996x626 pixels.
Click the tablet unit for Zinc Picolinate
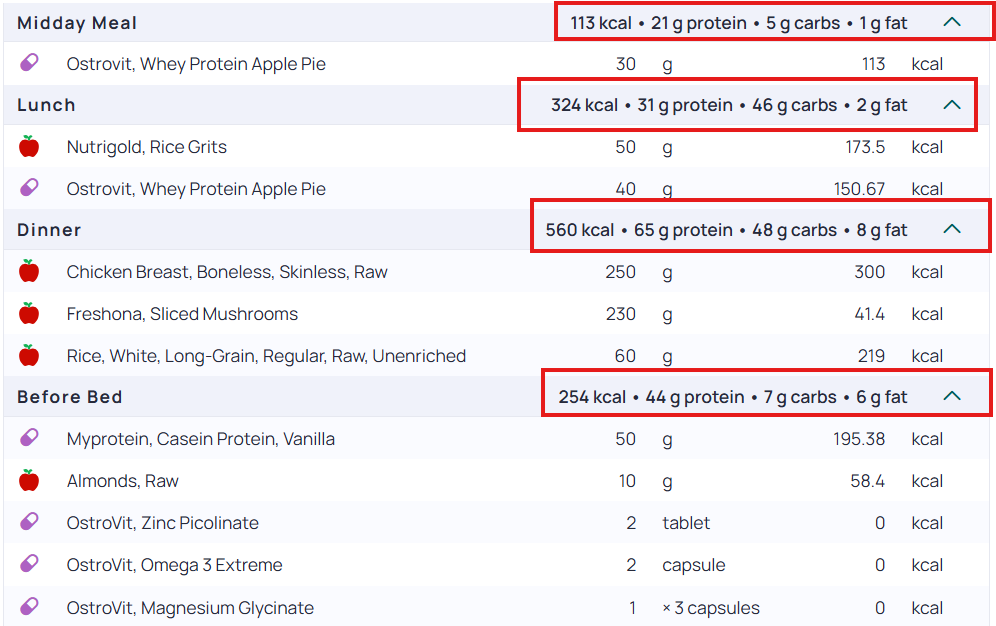686,523
